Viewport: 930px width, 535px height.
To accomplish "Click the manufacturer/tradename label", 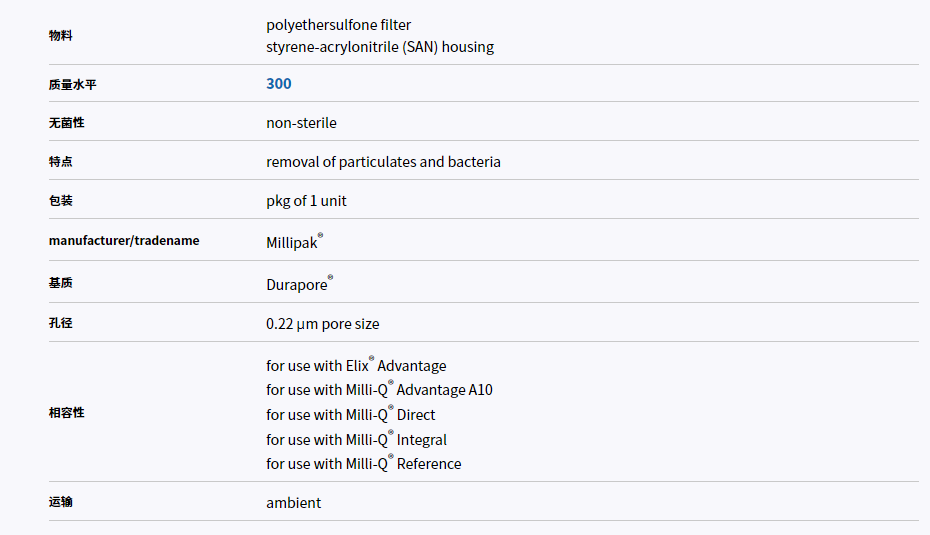I will tap(124, 240).
